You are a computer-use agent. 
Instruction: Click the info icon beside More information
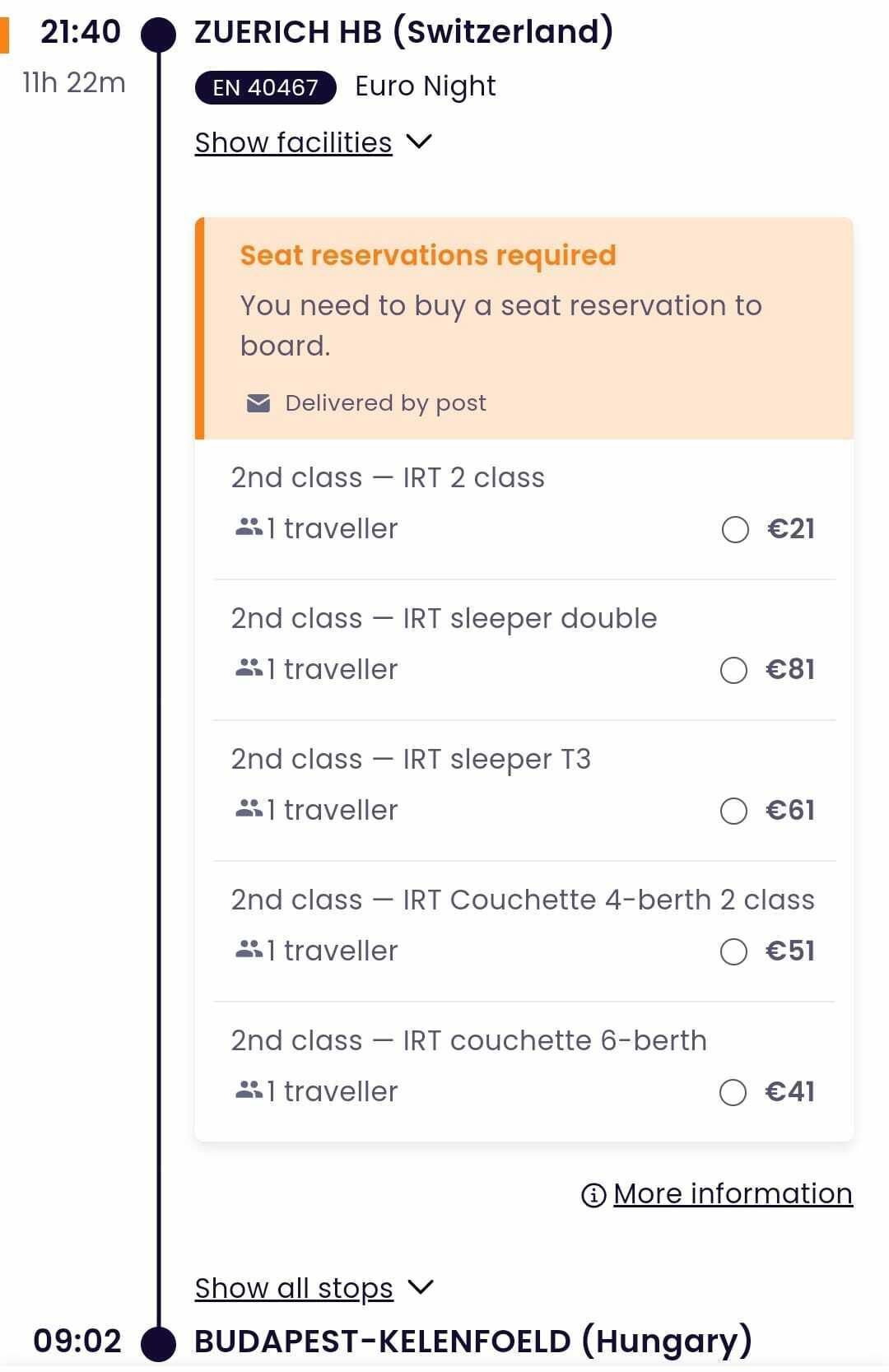tap(593, 1195)
